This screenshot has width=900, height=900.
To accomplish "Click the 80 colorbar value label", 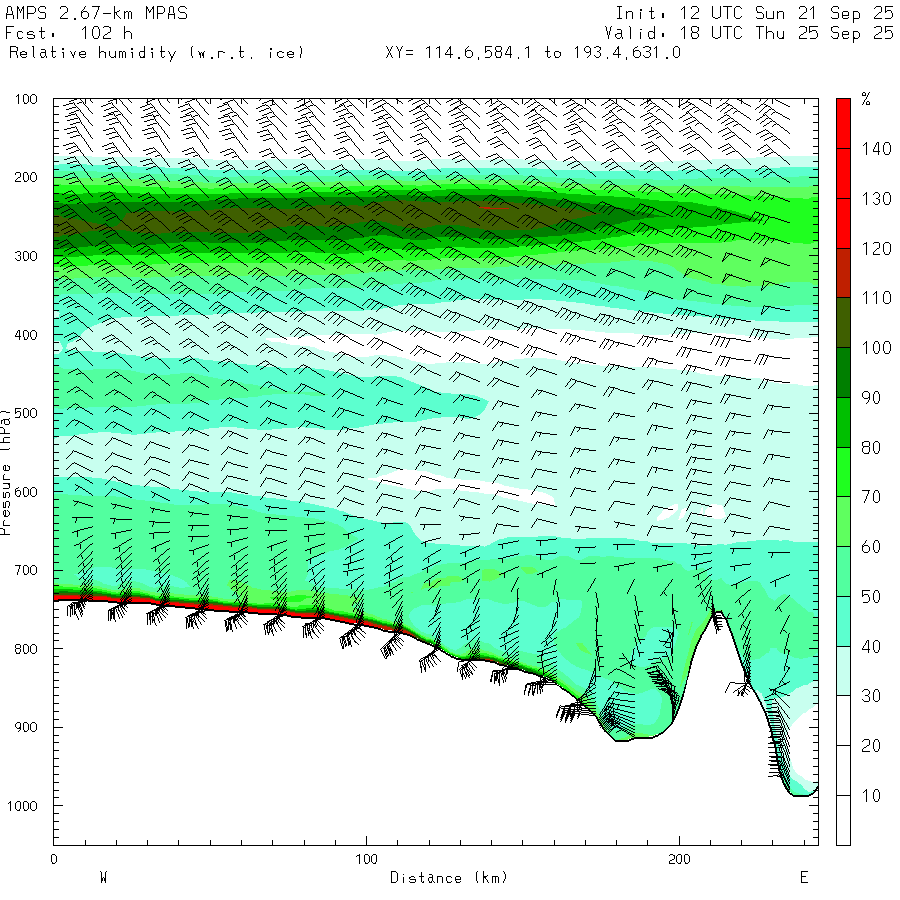I will (871, 448).
